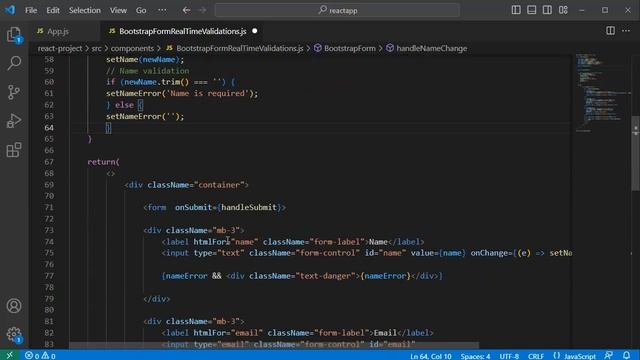Click className="container" text on line 69
Screen dimensions: 640x360
[196, 185]
